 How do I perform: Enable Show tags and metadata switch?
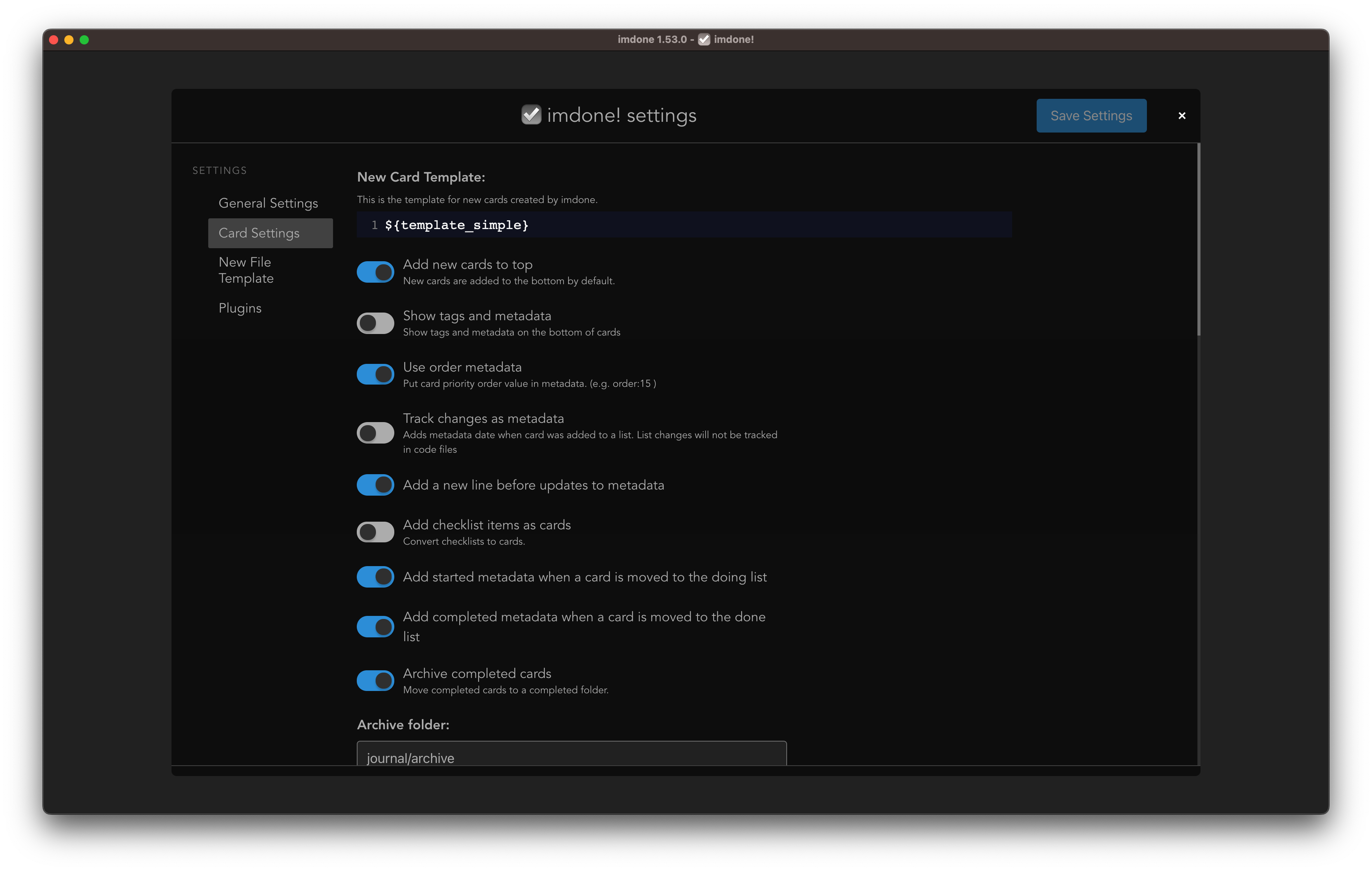(376, 323)
